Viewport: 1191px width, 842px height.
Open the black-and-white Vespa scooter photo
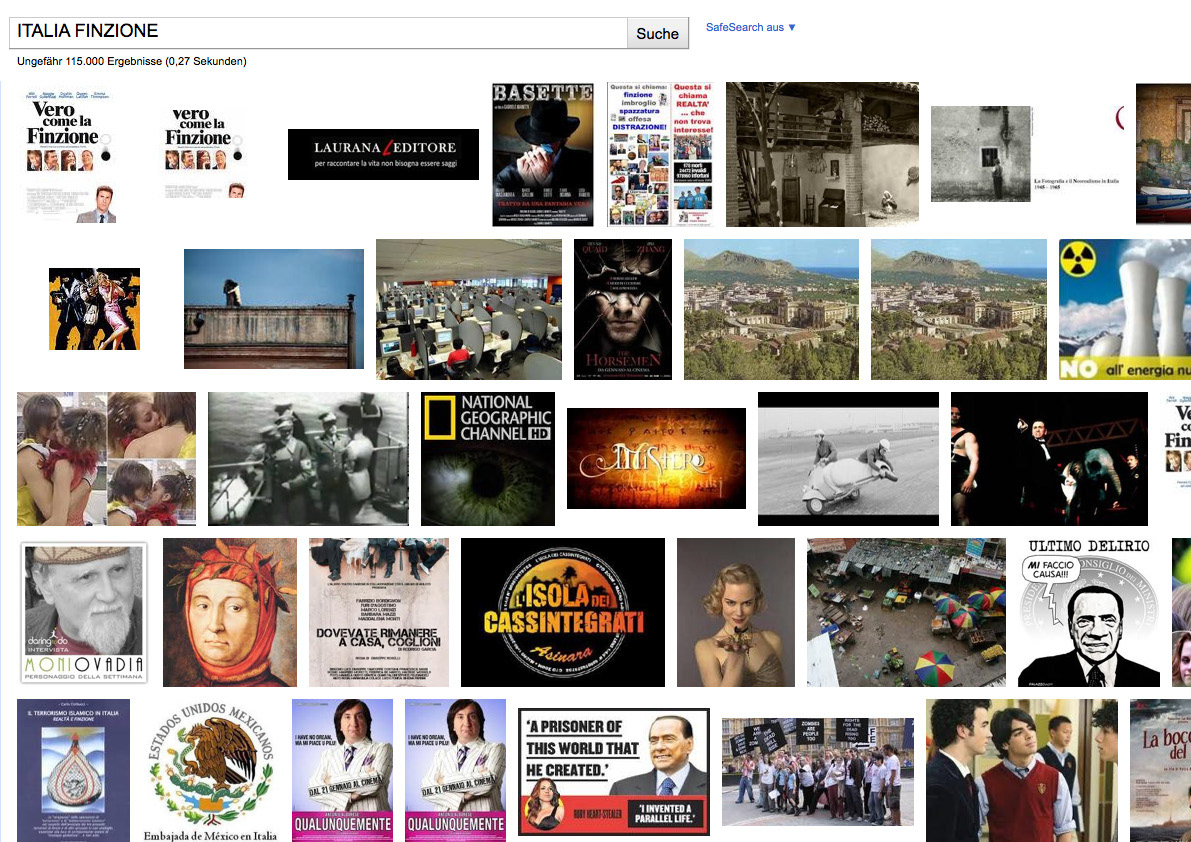pyautogui.click(x=848, y=459)
